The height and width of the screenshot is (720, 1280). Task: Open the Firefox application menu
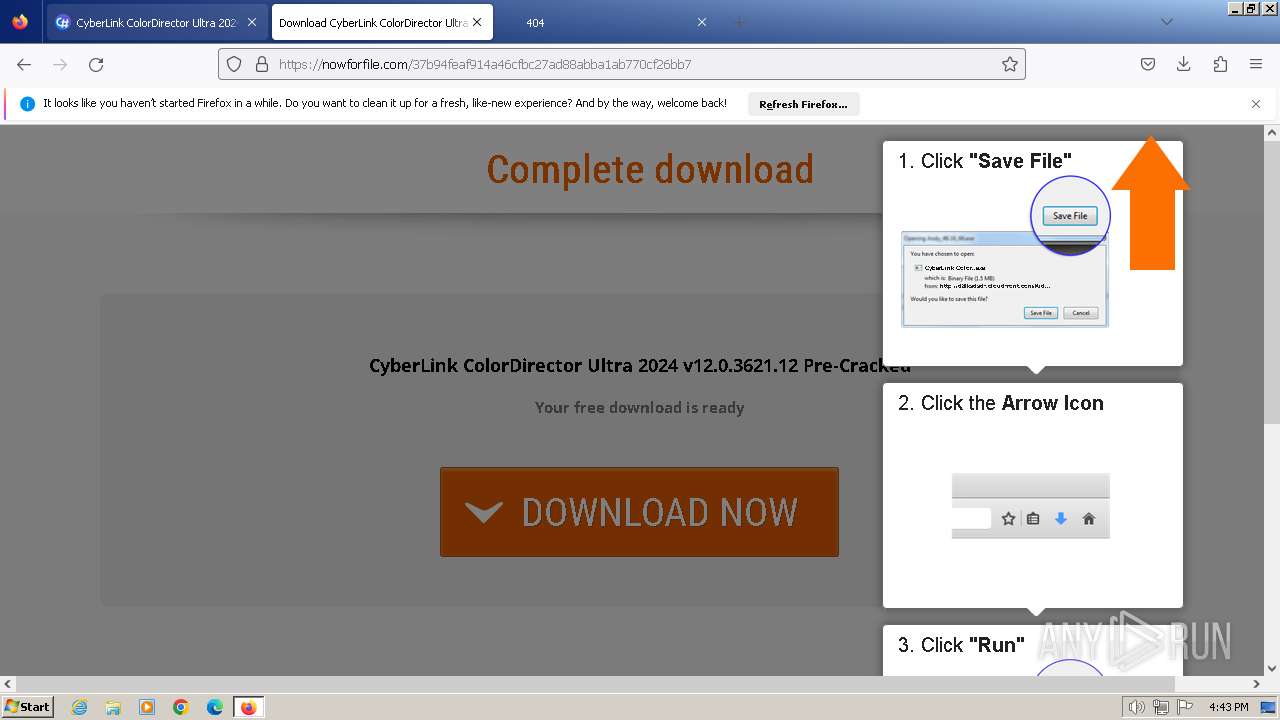point(1256,64)
